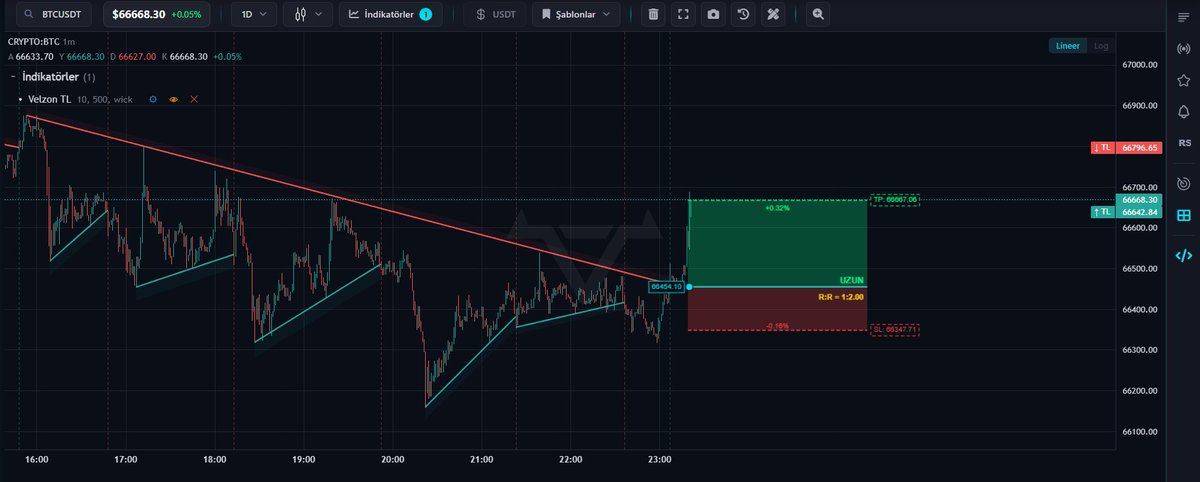This screenshot has height=482, width=1200.
Task: Click the R:R = 1:2.00 label
Action: (841, 297)
